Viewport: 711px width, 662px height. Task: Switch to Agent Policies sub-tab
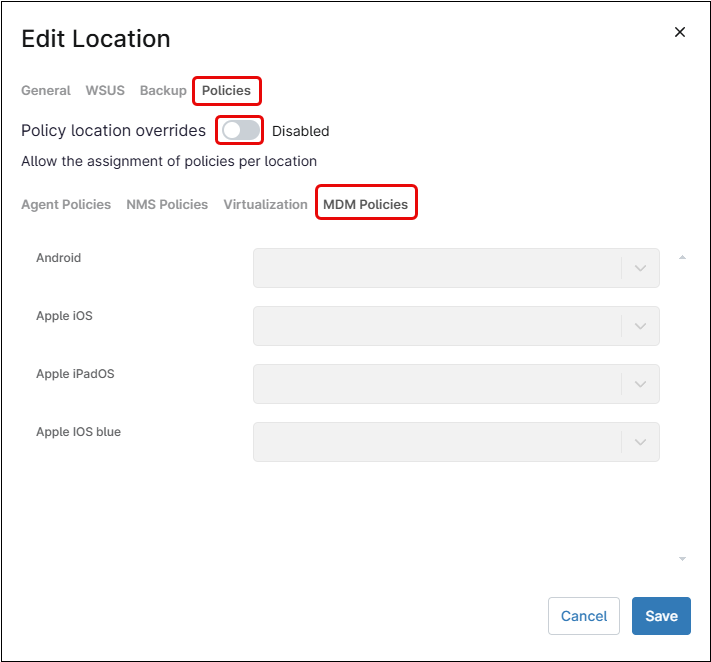66,204
